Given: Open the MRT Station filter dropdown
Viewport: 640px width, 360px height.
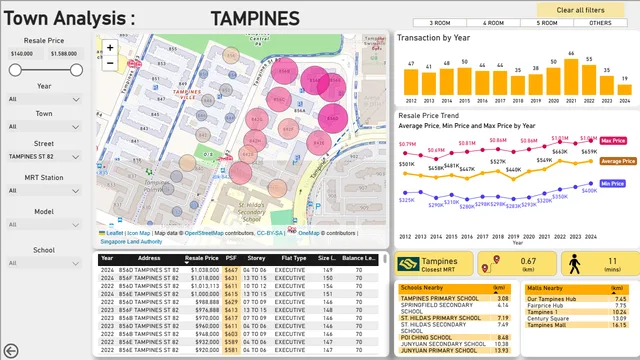Looking at the screenshot, I should click(44, 191).
